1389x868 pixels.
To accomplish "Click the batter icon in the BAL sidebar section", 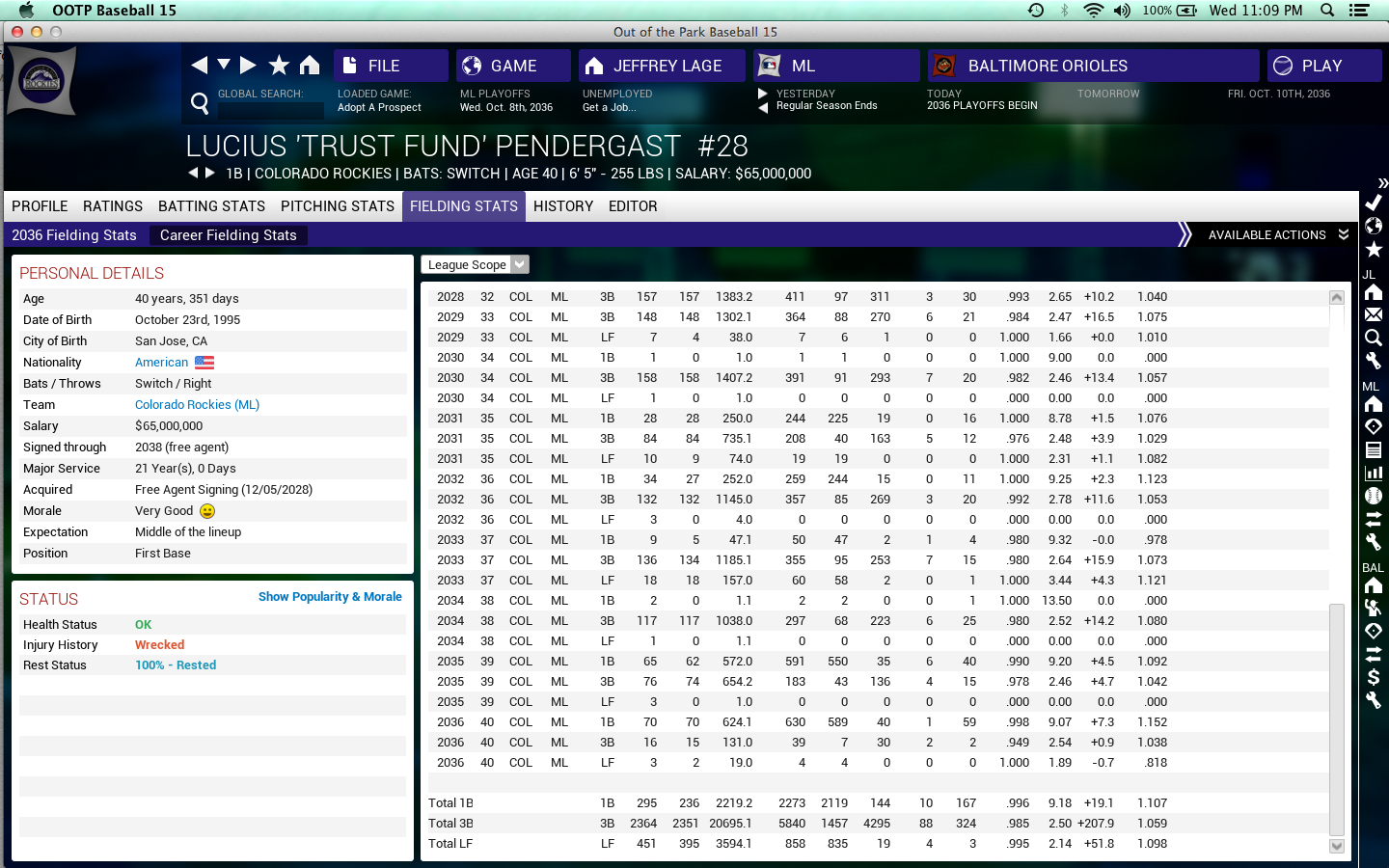I will (x=1374, y=608).
